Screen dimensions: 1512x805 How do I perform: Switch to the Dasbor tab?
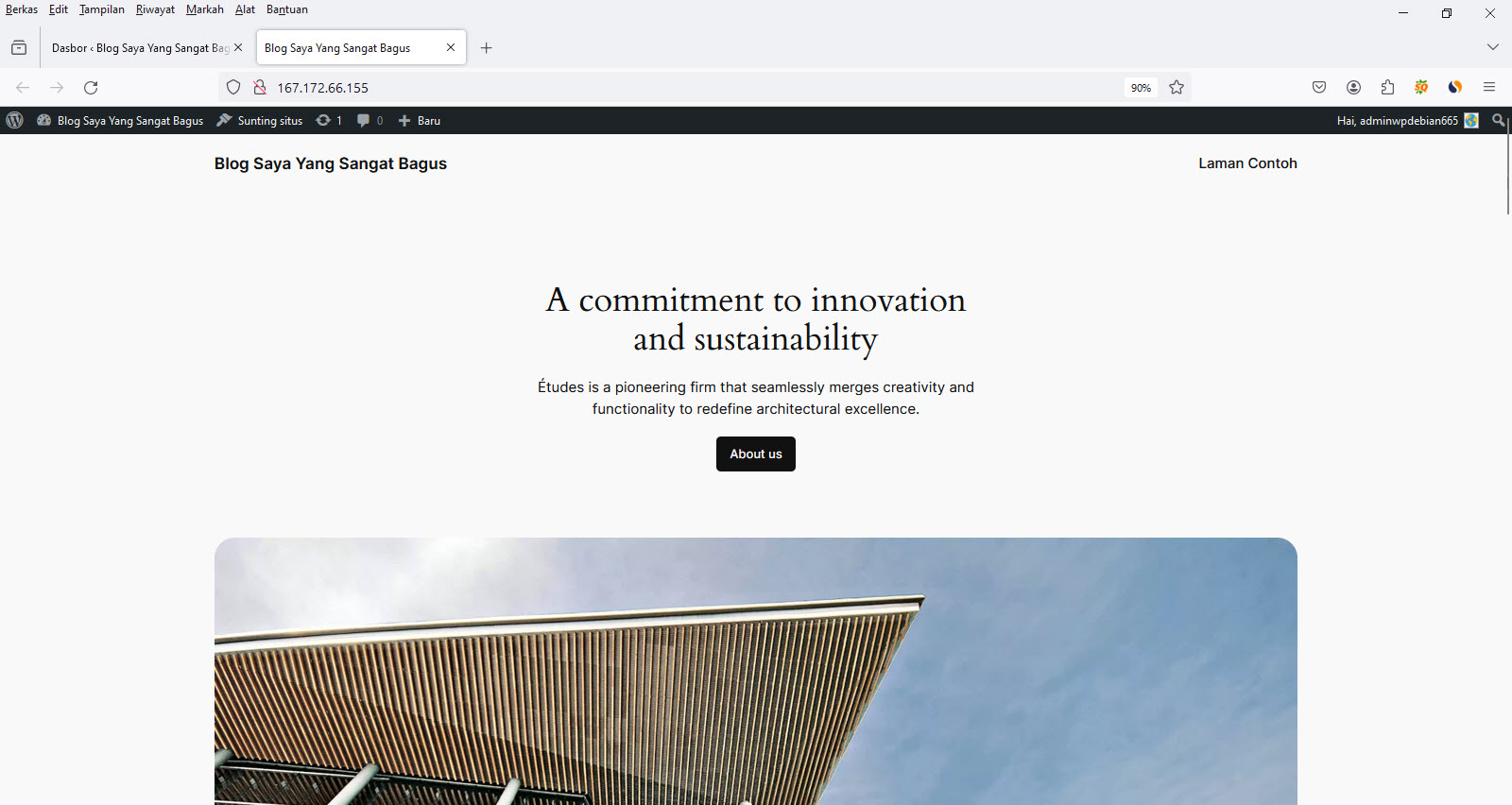coord(140,48)
